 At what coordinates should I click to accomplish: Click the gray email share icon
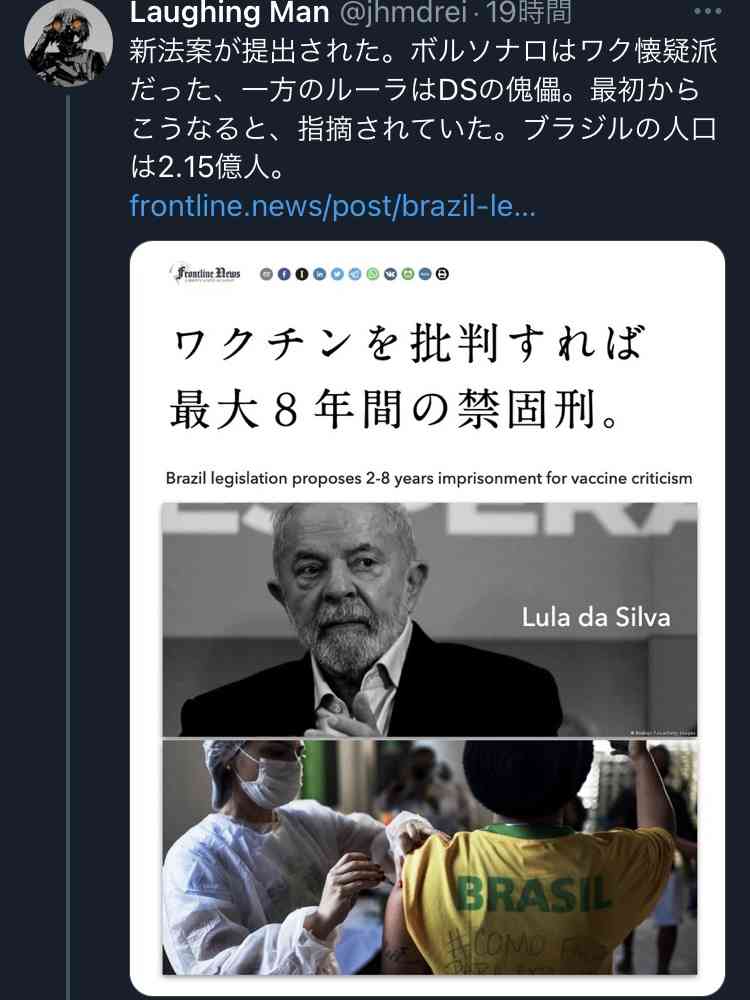tap(266, 274)
